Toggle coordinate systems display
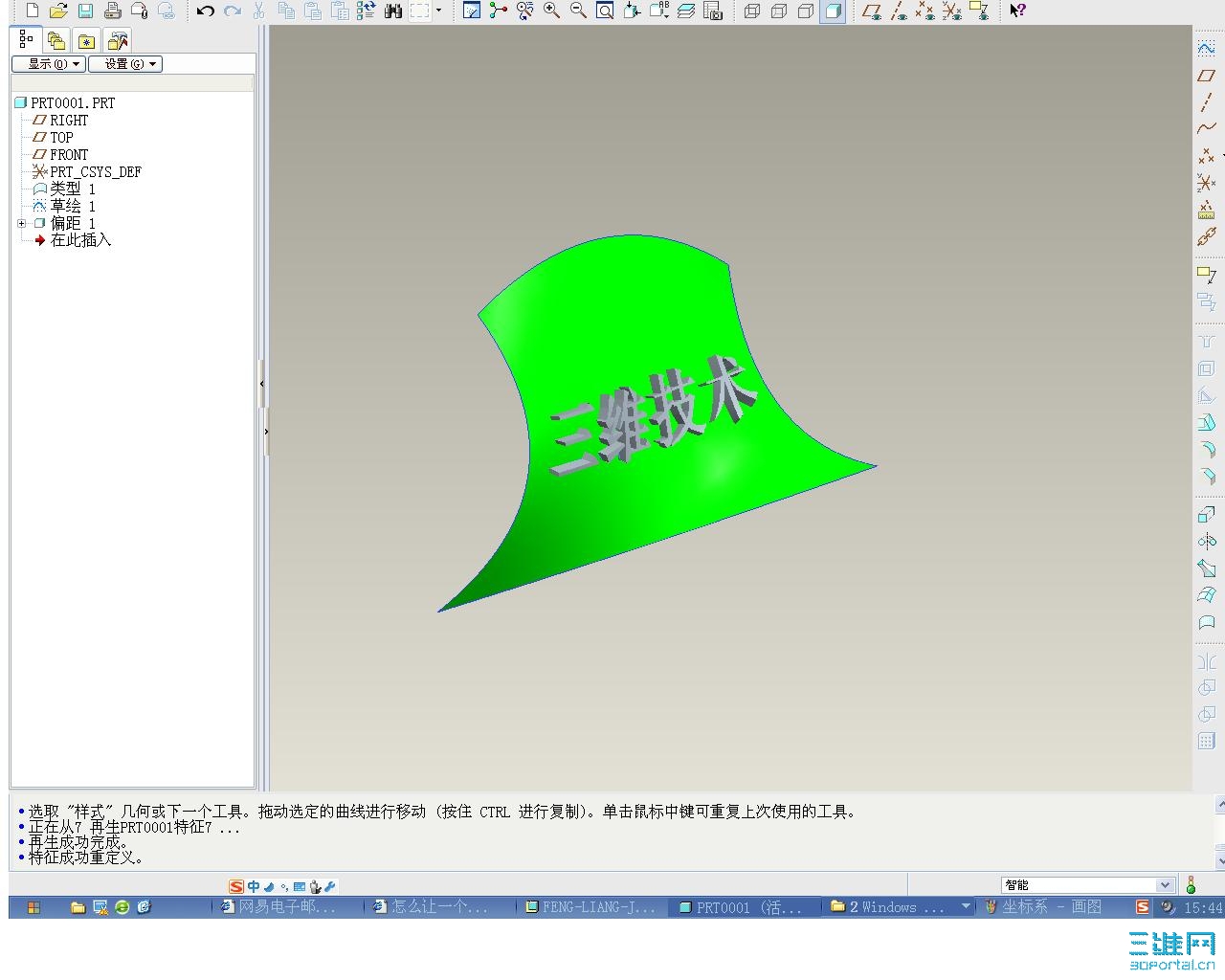This screenshot has width=1225, height=980. (951, 11)
